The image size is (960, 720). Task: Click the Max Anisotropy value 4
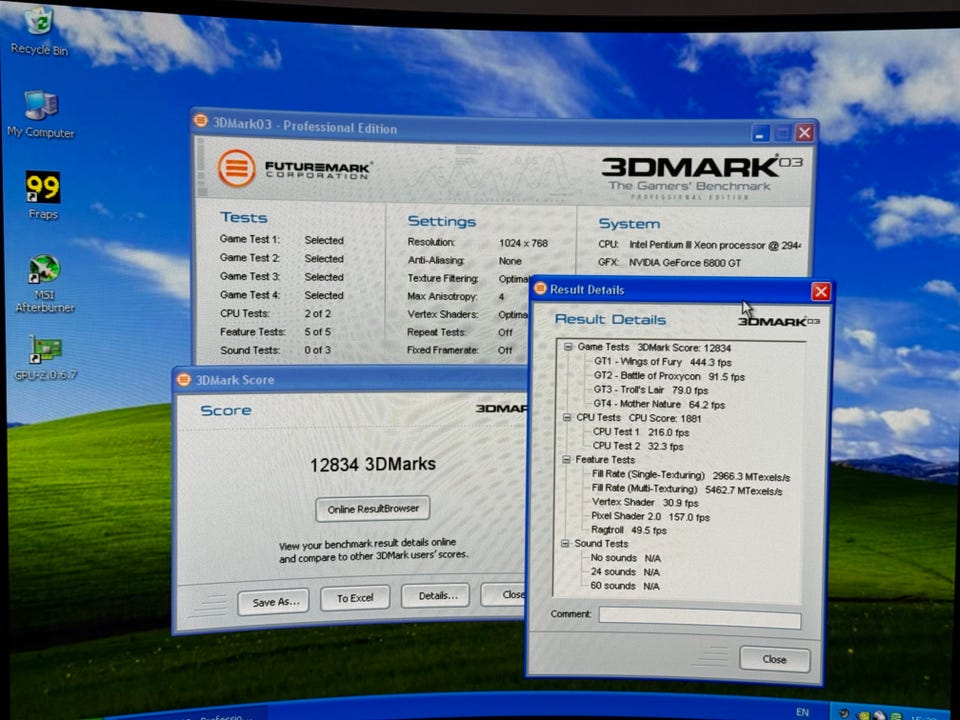pos(501,296)
